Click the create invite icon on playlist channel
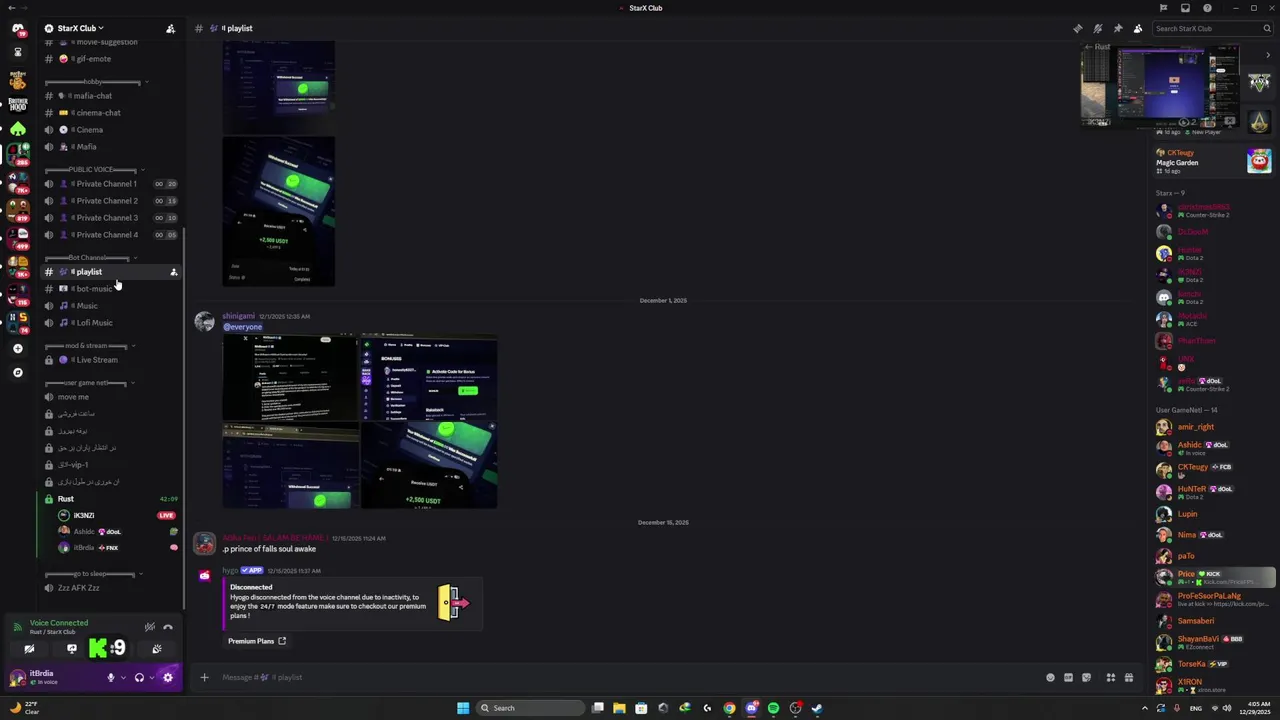1280x720 pixels. pos(173,272)
